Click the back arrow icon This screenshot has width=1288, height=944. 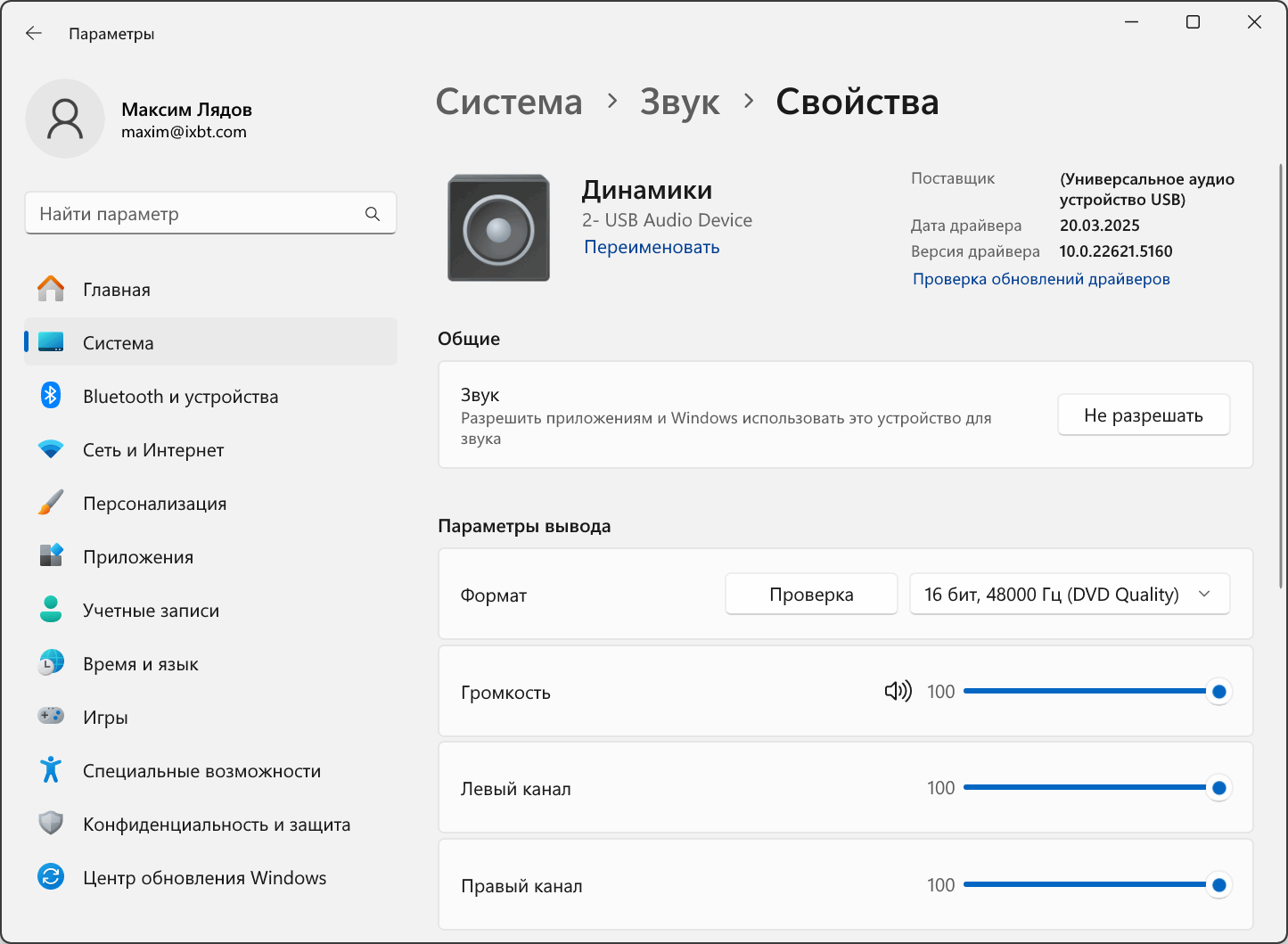pyautogui.click(x=34, y=33)
